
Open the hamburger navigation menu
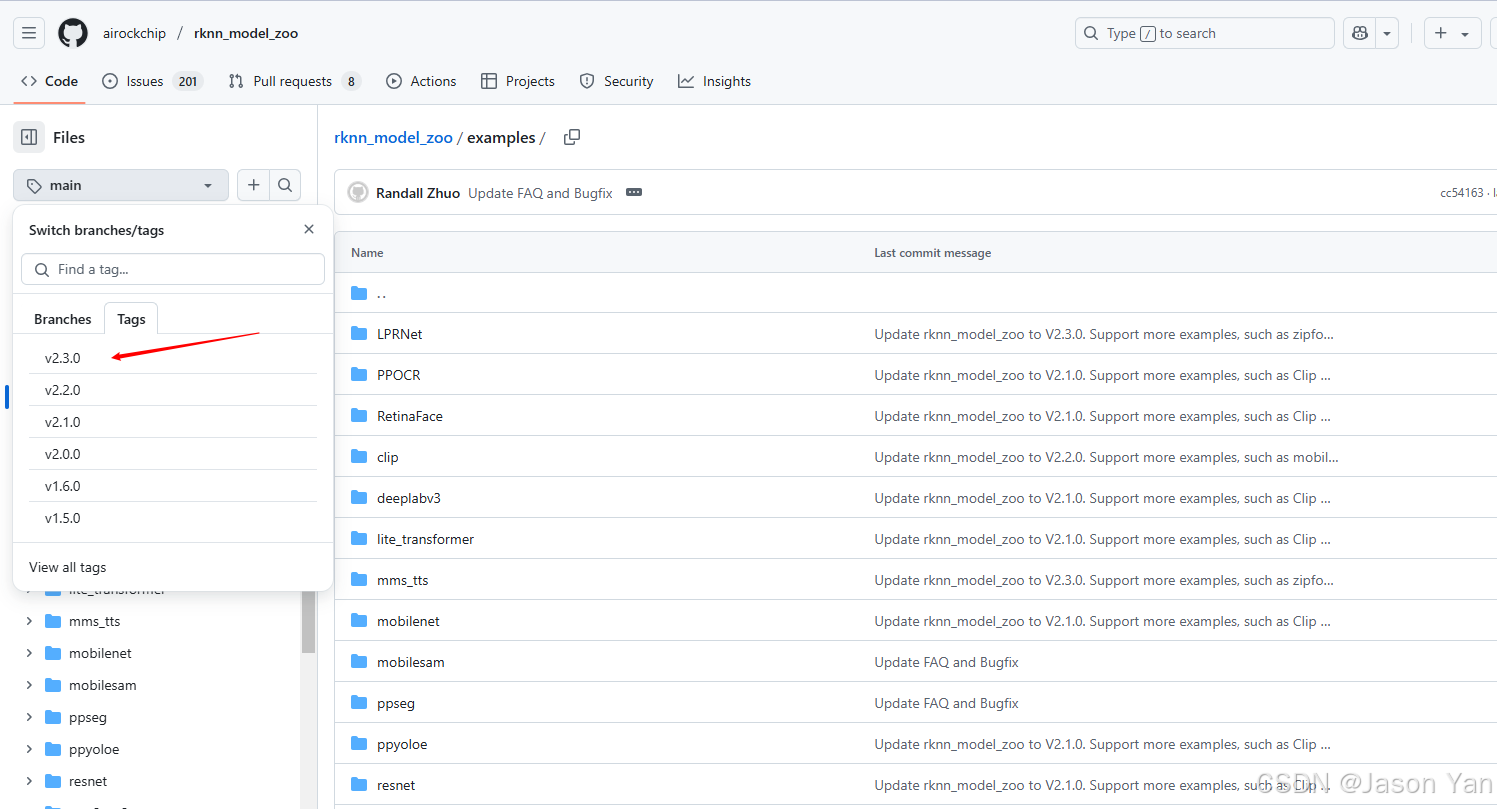(29, 33)
